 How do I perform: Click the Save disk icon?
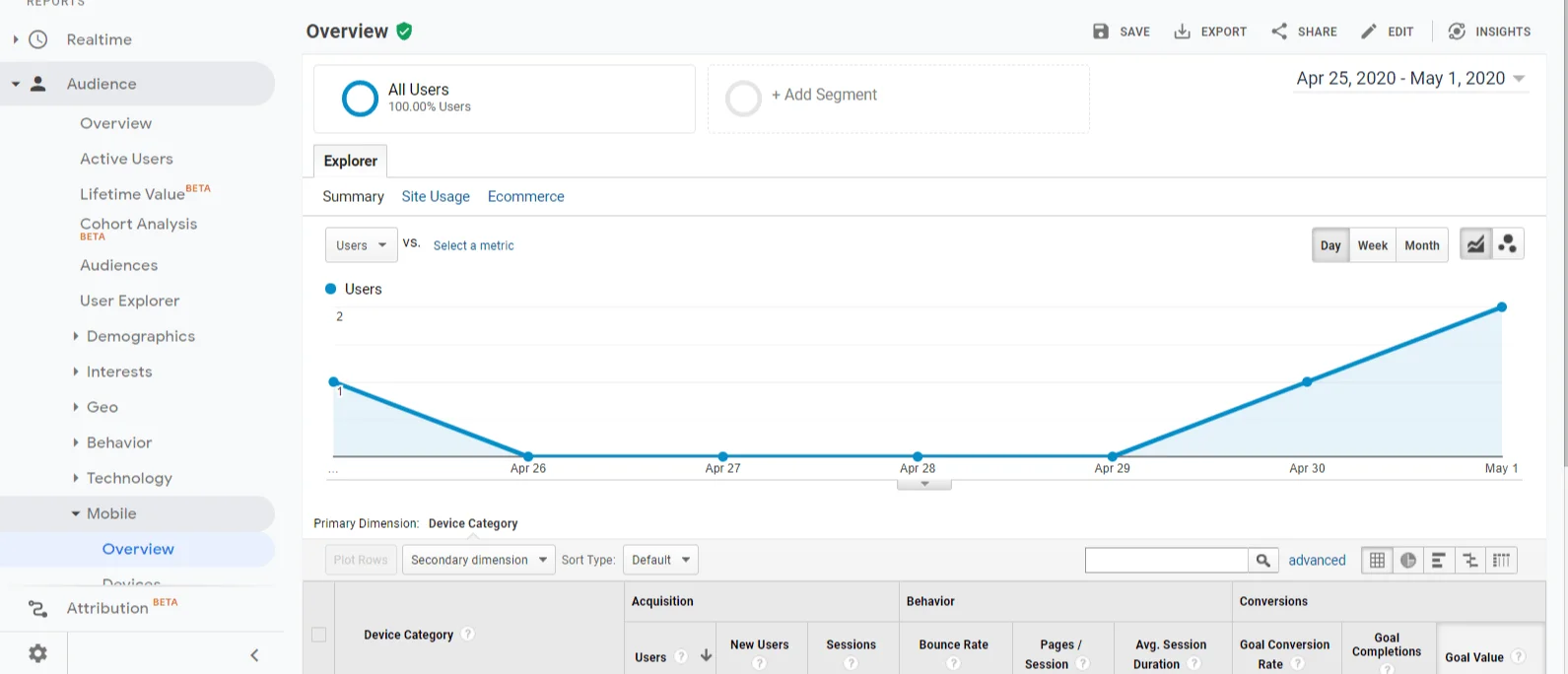(x=1101, y=32)
